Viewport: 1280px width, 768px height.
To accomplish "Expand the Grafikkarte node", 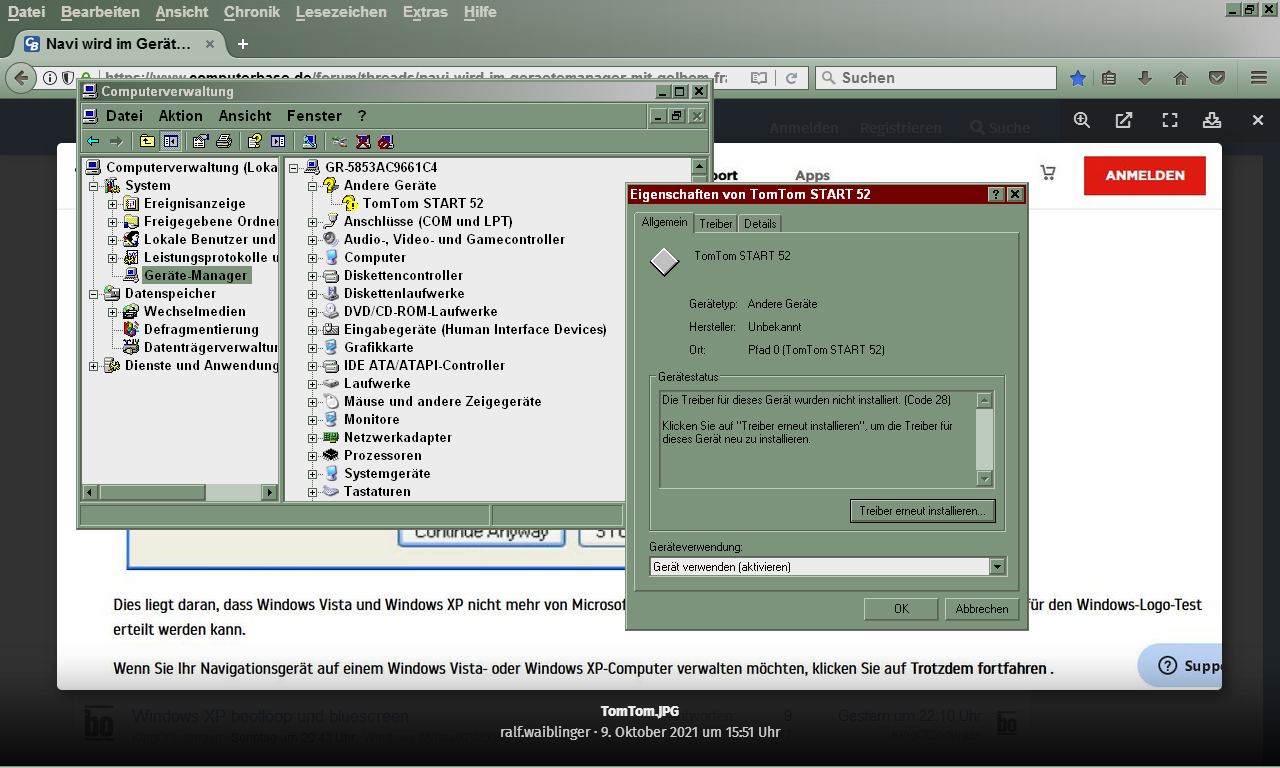I will point(313,348).
